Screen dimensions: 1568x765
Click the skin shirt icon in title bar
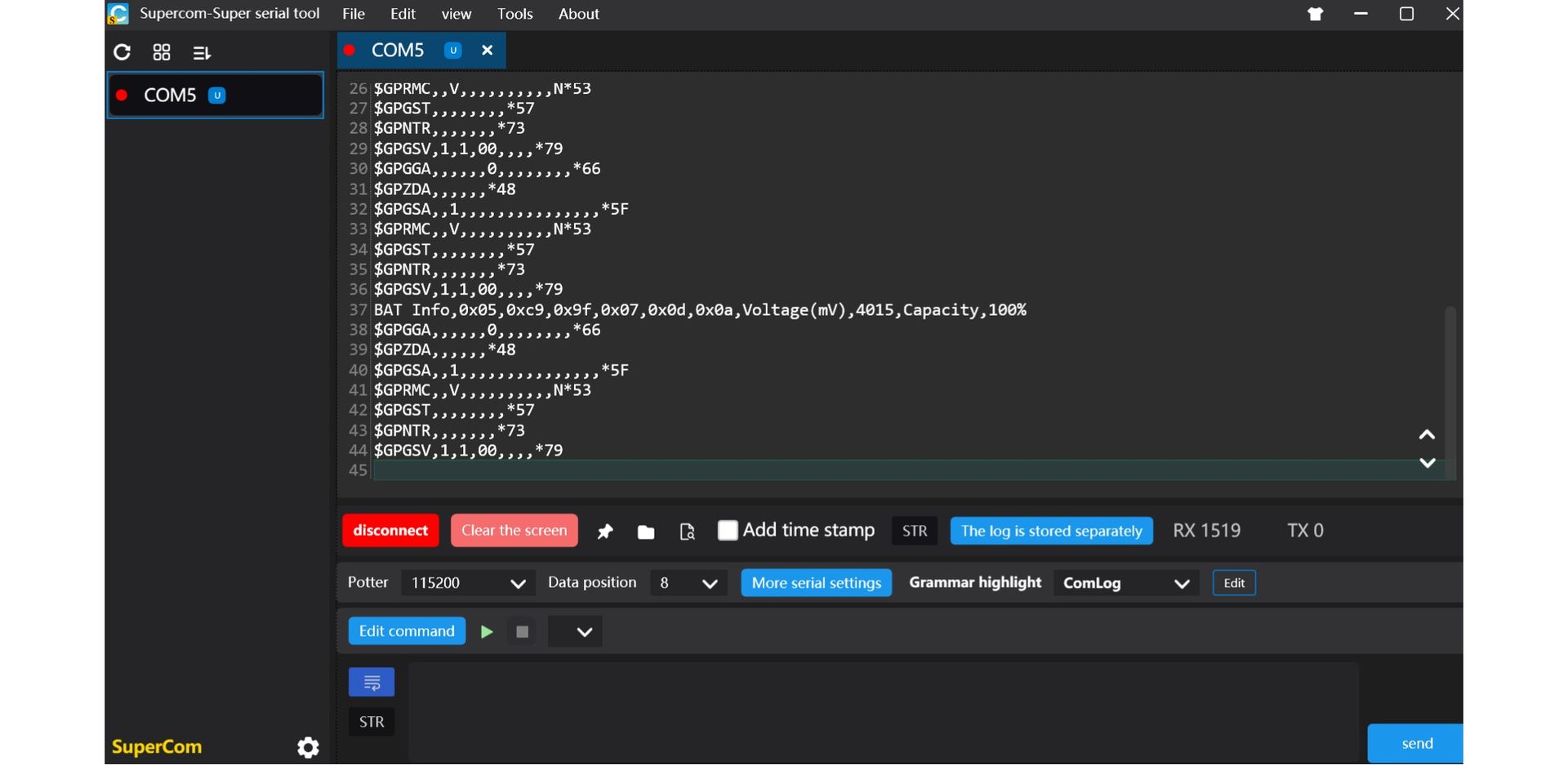(x=1315, y=14)
